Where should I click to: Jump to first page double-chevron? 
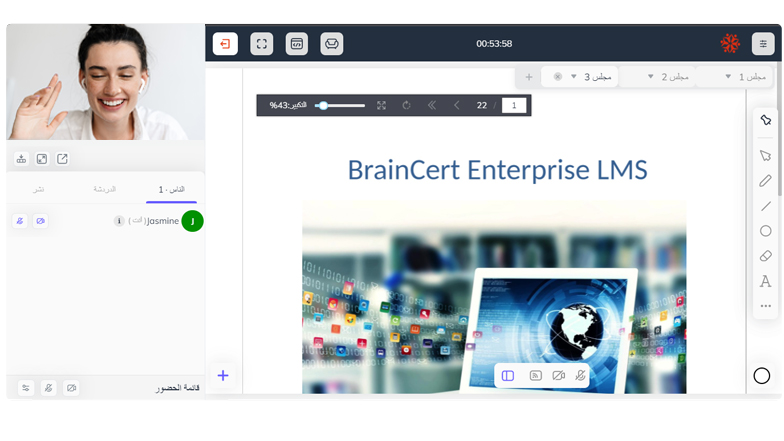(x=432, y=106)
